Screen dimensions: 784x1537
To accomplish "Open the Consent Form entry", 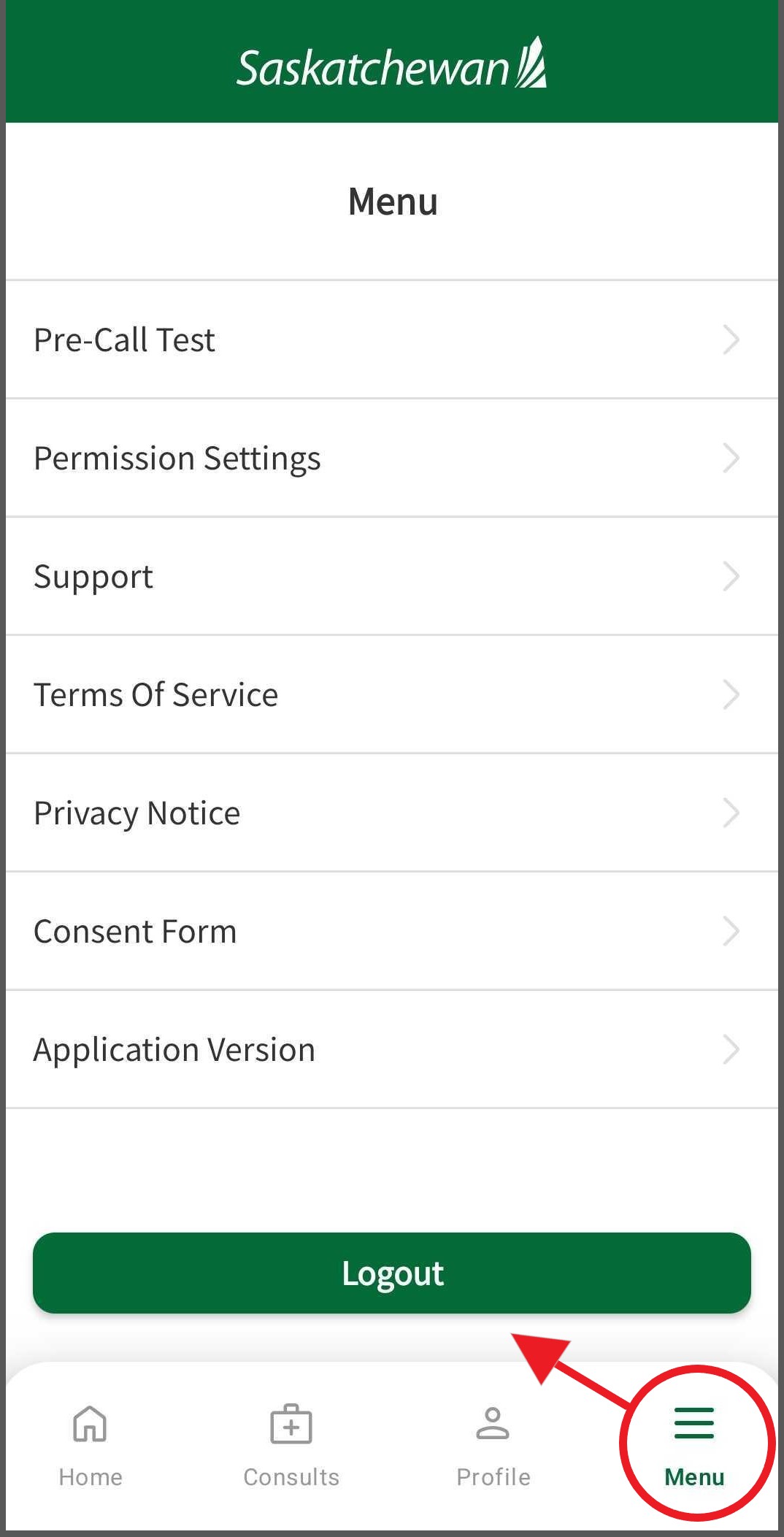I will coord(136,932).
